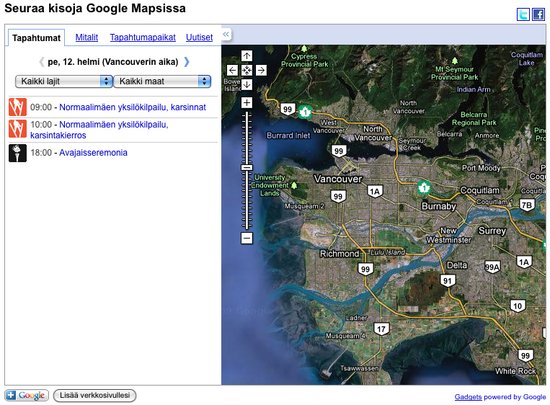Share via the Facebook icon
Viewport: 550px width, 405px height.
[x=538, y=14]
